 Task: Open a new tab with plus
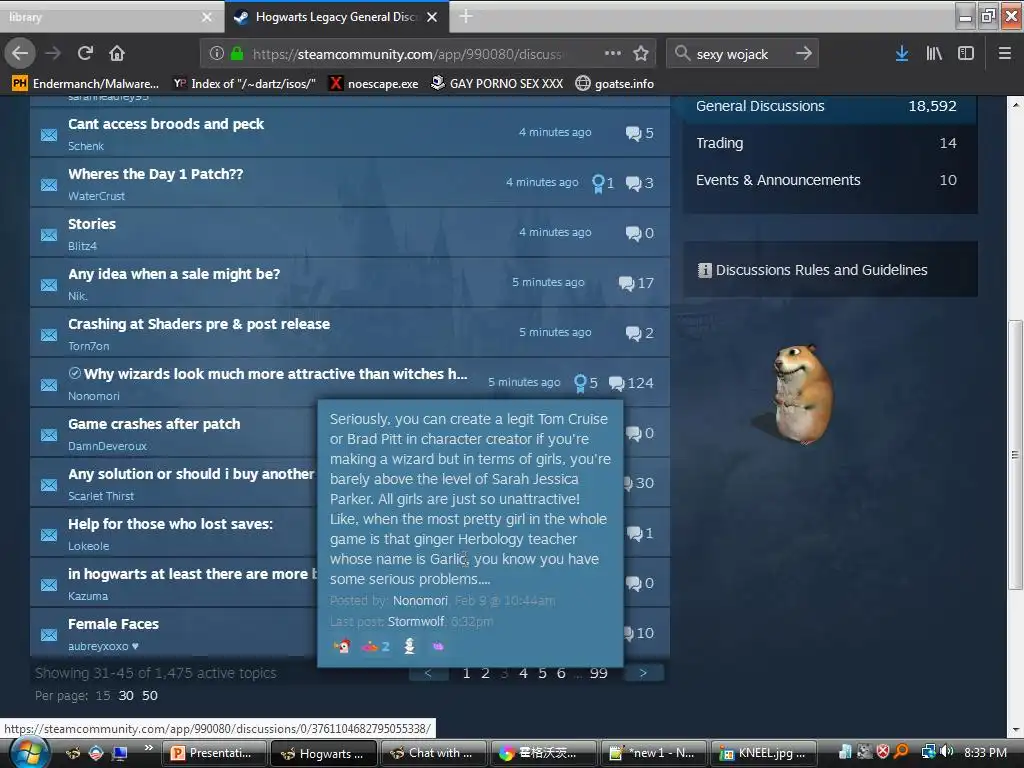[466, 16]
